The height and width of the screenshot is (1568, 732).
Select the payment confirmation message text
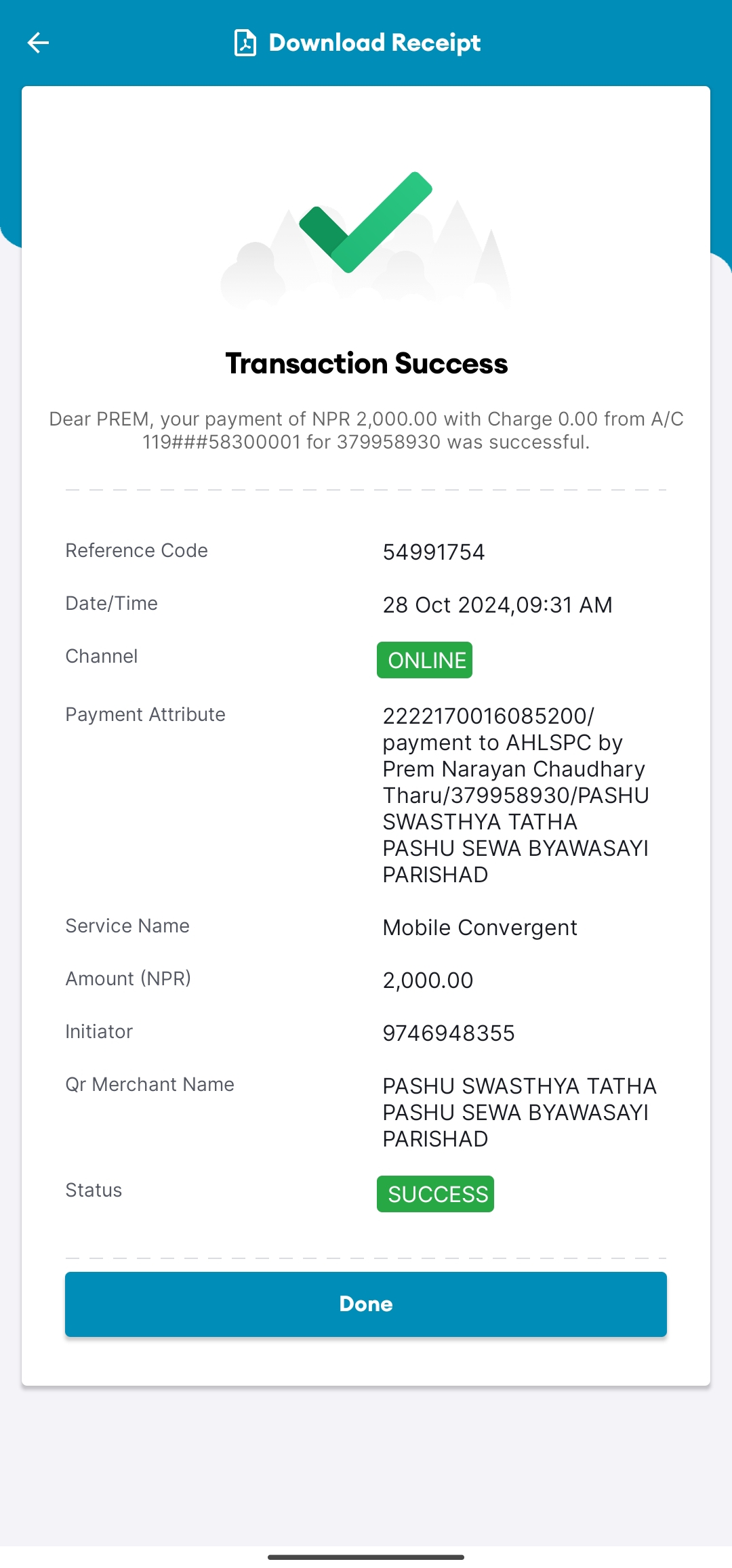tap(366, 430)
